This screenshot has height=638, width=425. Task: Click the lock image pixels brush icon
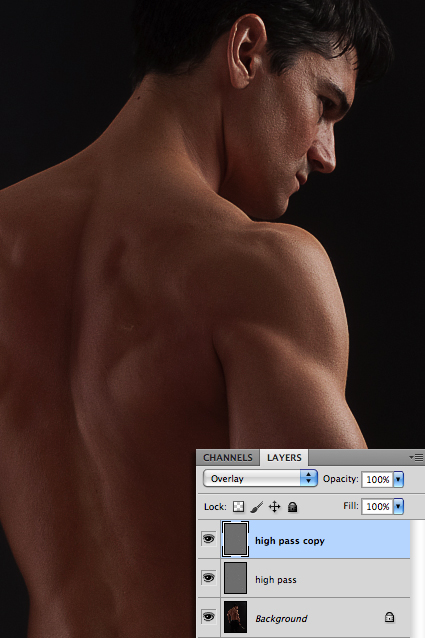pyautogui.click(x=257, y=507)
